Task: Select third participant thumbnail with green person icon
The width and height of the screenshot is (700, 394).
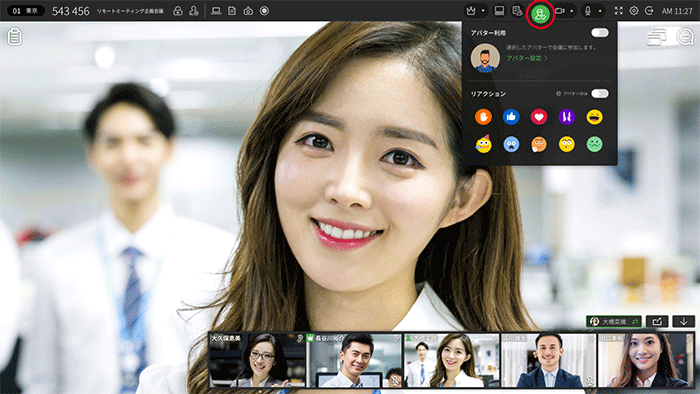Action: tap(451, 360)
